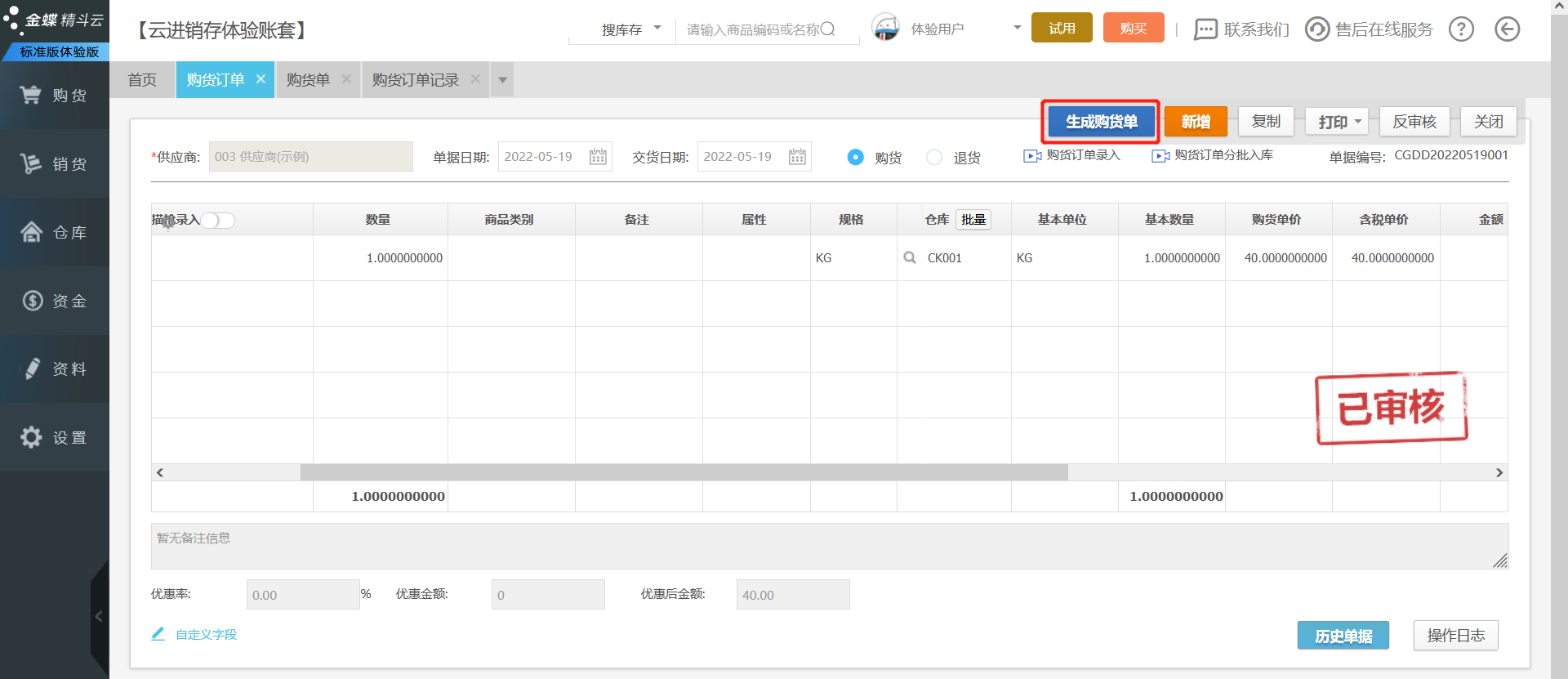Click the table scrollbar right arrow
Viewport: 1568px width, 679px height.
pyautogui.click(x=1499, y=472)
